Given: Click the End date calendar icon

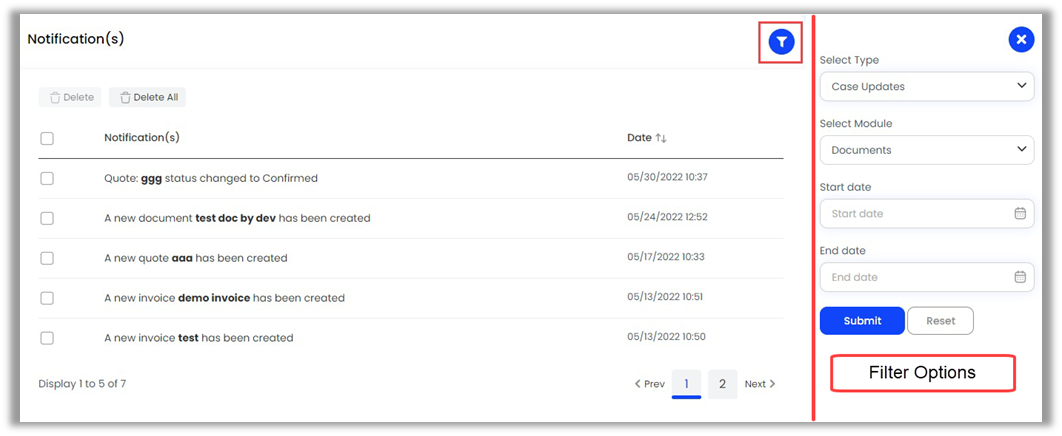Looking at the screenshot, I should click(x=1020, y=277).
